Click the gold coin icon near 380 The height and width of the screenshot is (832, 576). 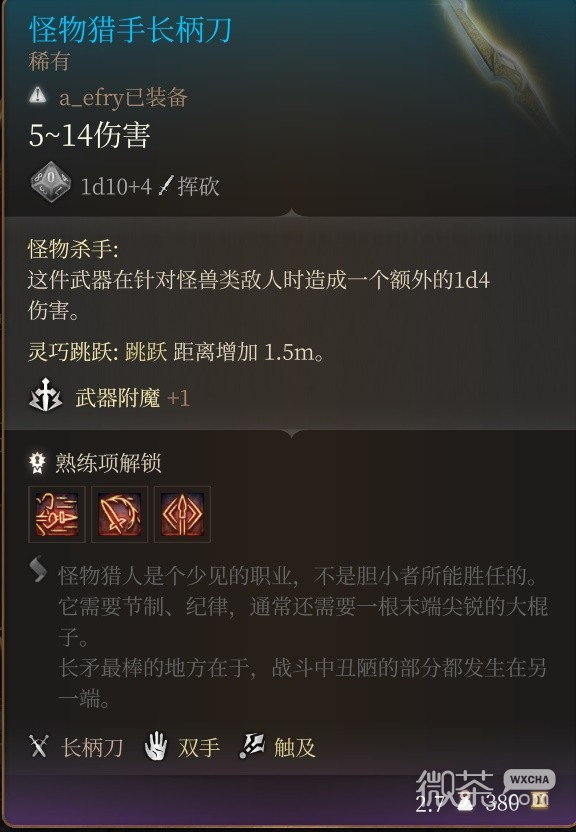(x=540, y=800)
